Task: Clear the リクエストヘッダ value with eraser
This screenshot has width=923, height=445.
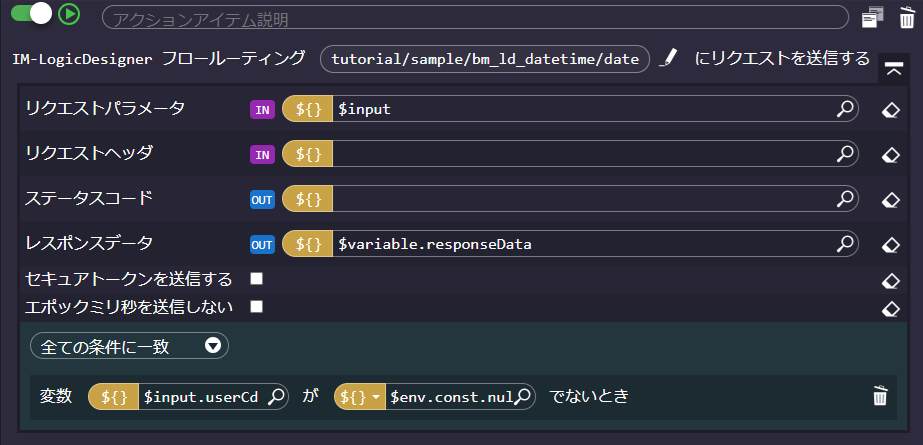Action: 891,155
